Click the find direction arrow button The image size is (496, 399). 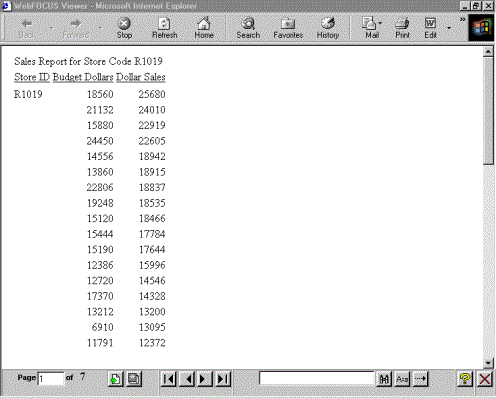pos(420,379)
